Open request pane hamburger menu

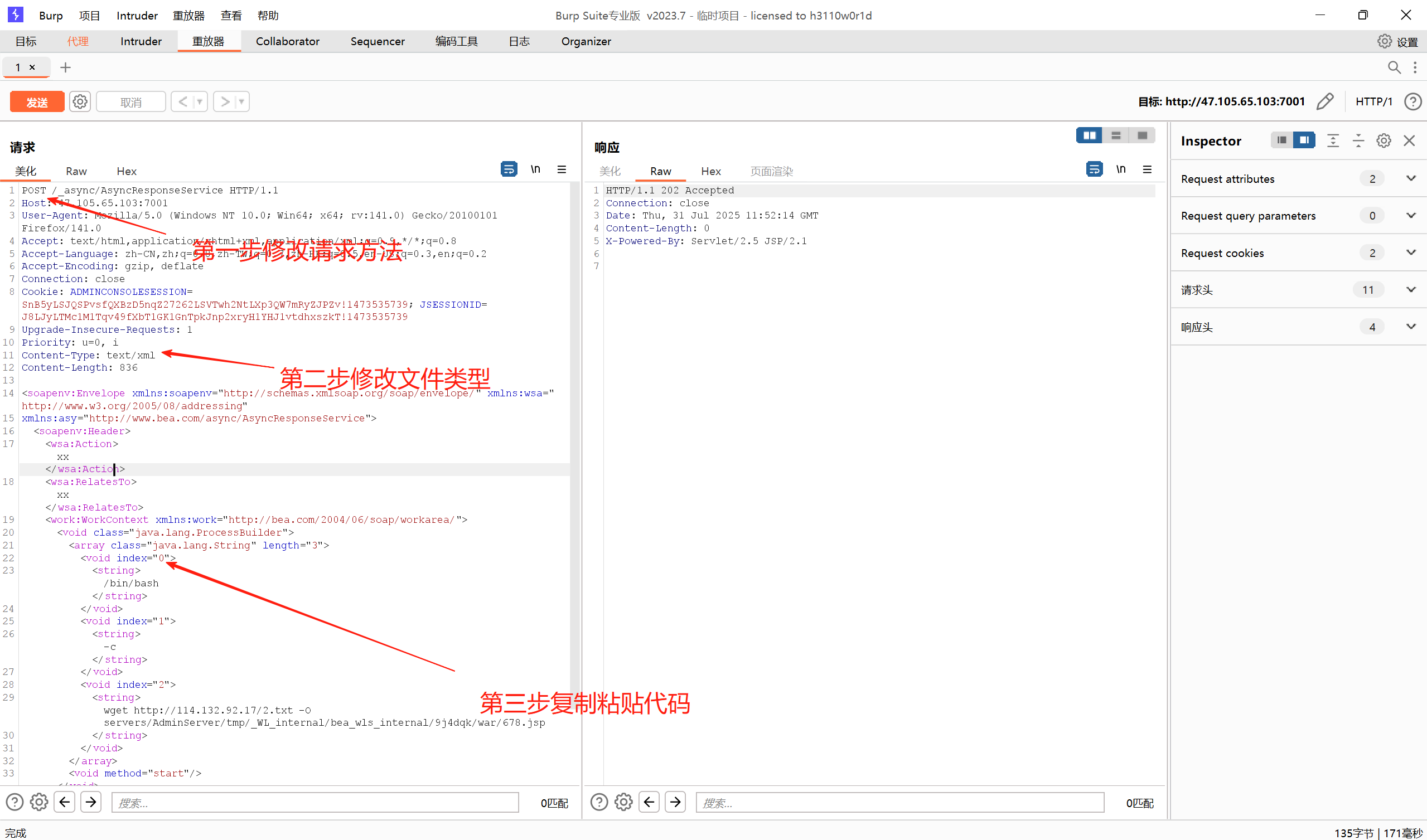pyautogui.click(x=562, y=169)
